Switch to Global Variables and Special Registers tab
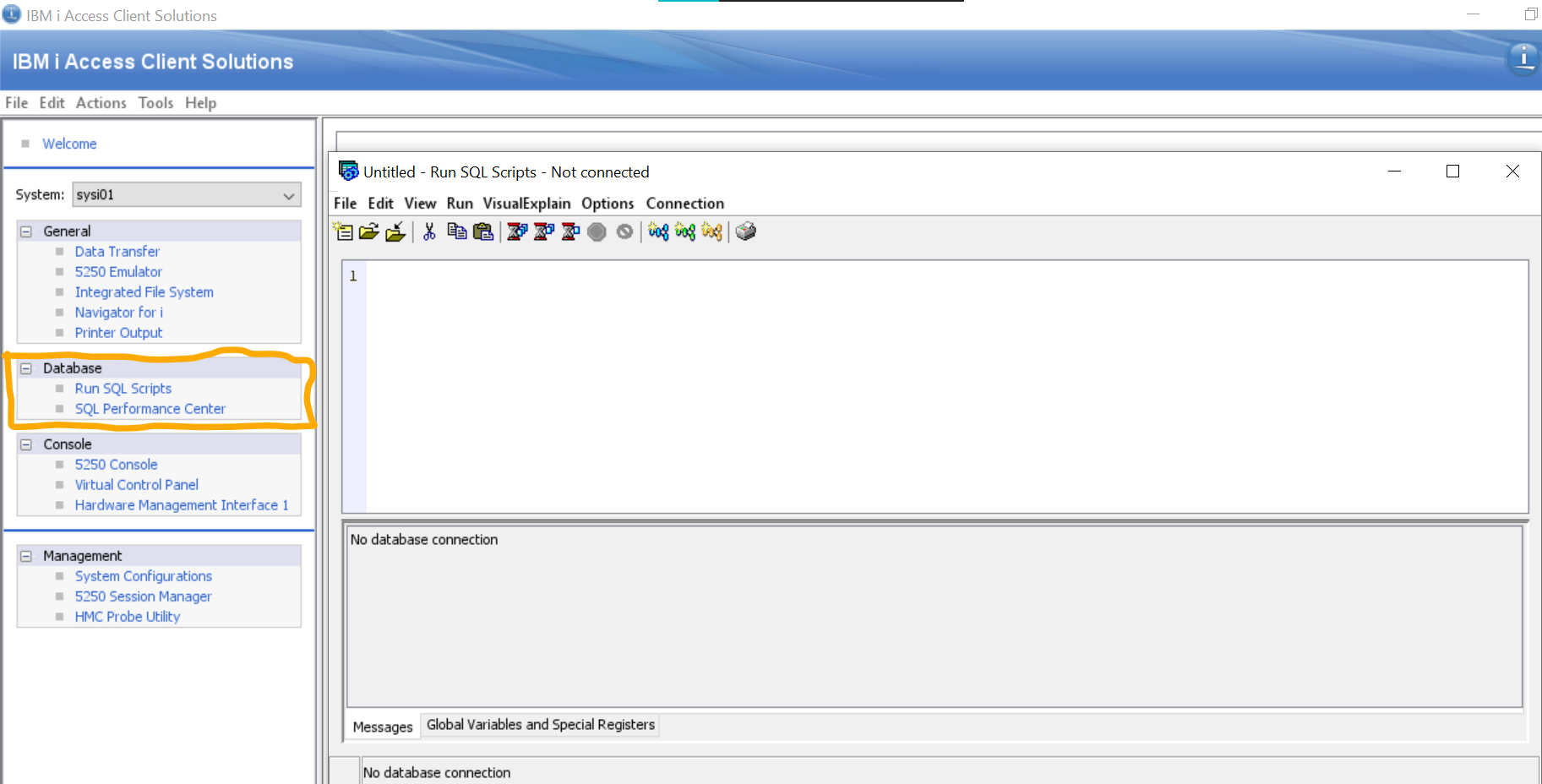Viewport: 1542px width, 784px height. (x=541, y=725)
